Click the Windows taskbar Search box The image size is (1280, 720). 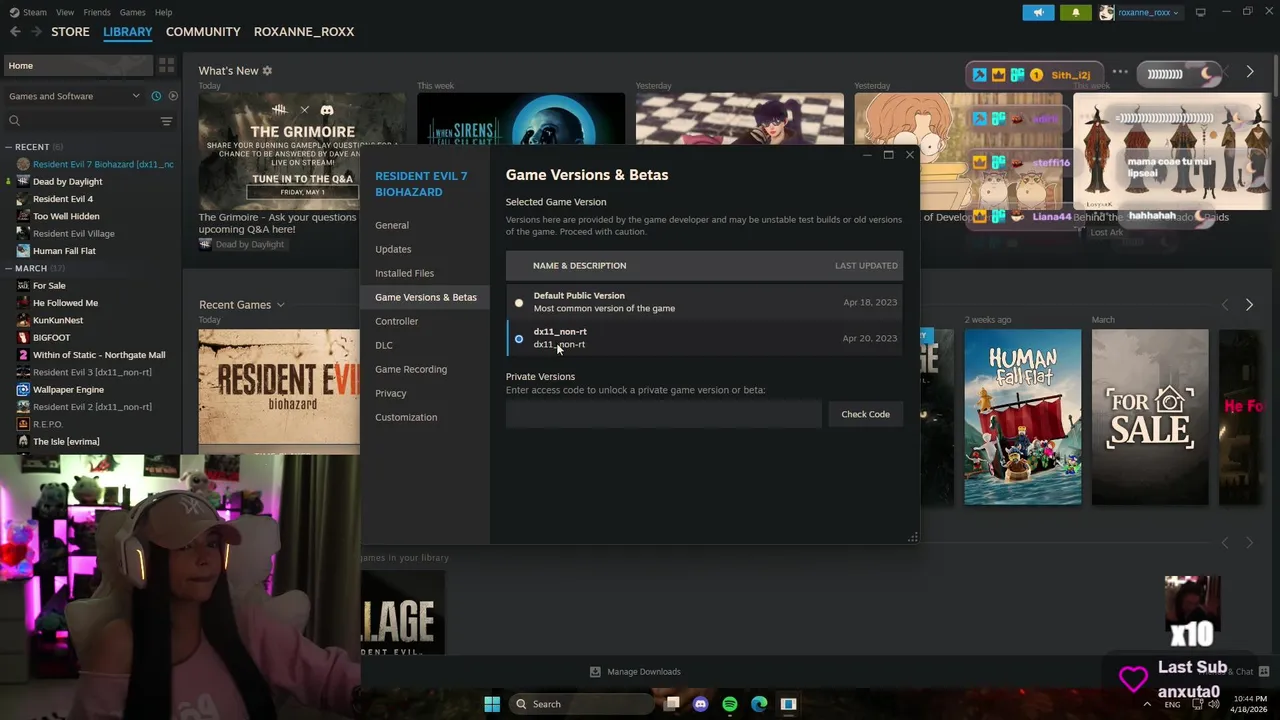coord(581,704)
